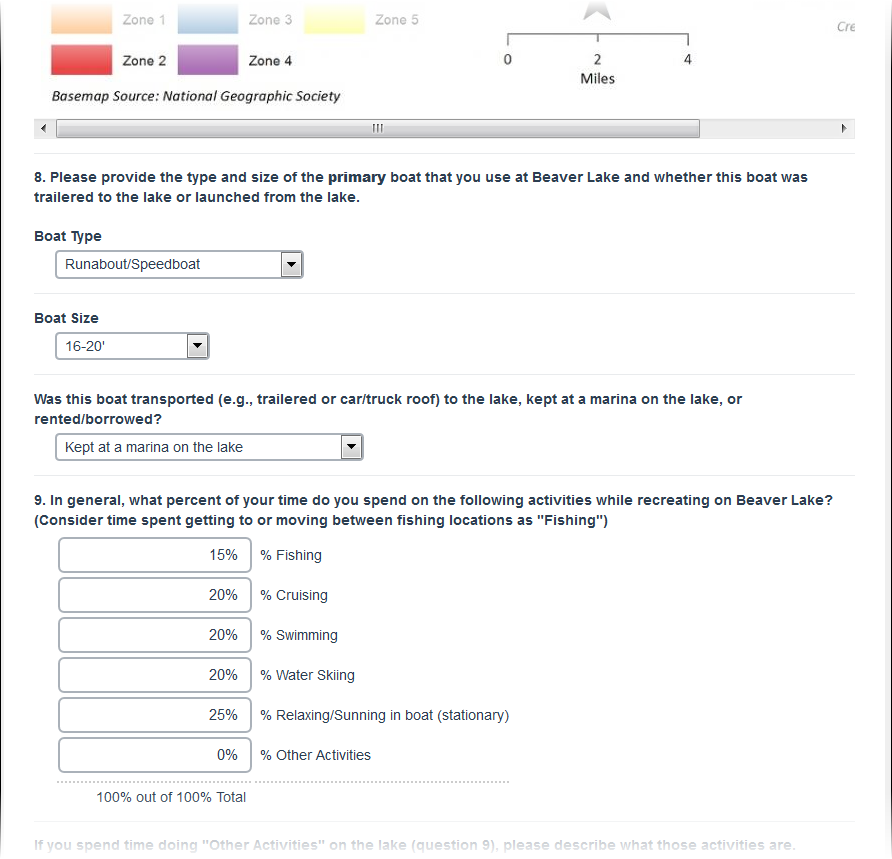Screen dimensions: 892x859
Task: Click the Water Skiing percent field
Action: point(155,675)
